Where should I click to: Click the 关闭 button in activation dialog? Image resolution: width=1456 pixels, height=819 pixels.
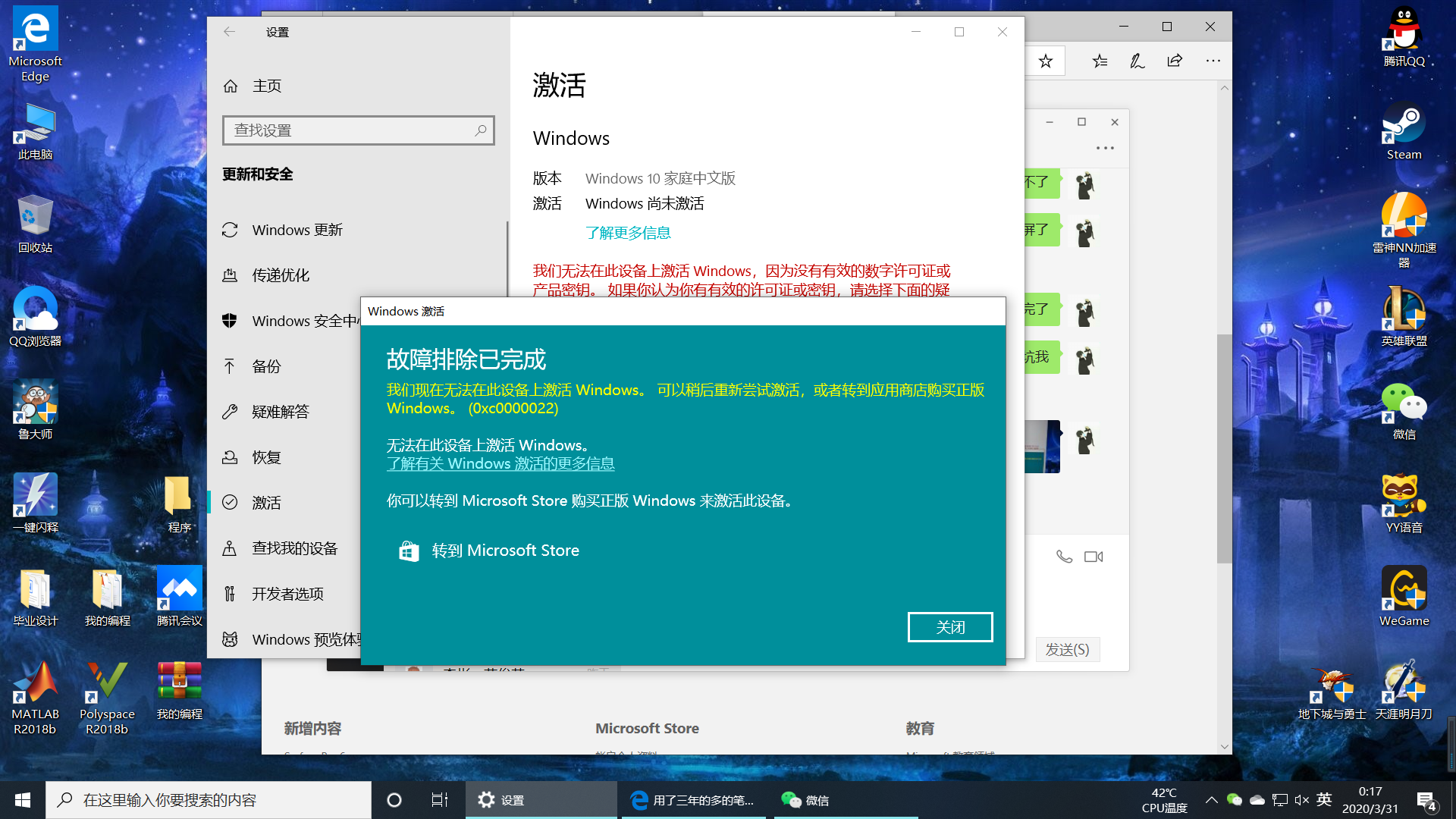pyautogui.click(x=950, y=627)
